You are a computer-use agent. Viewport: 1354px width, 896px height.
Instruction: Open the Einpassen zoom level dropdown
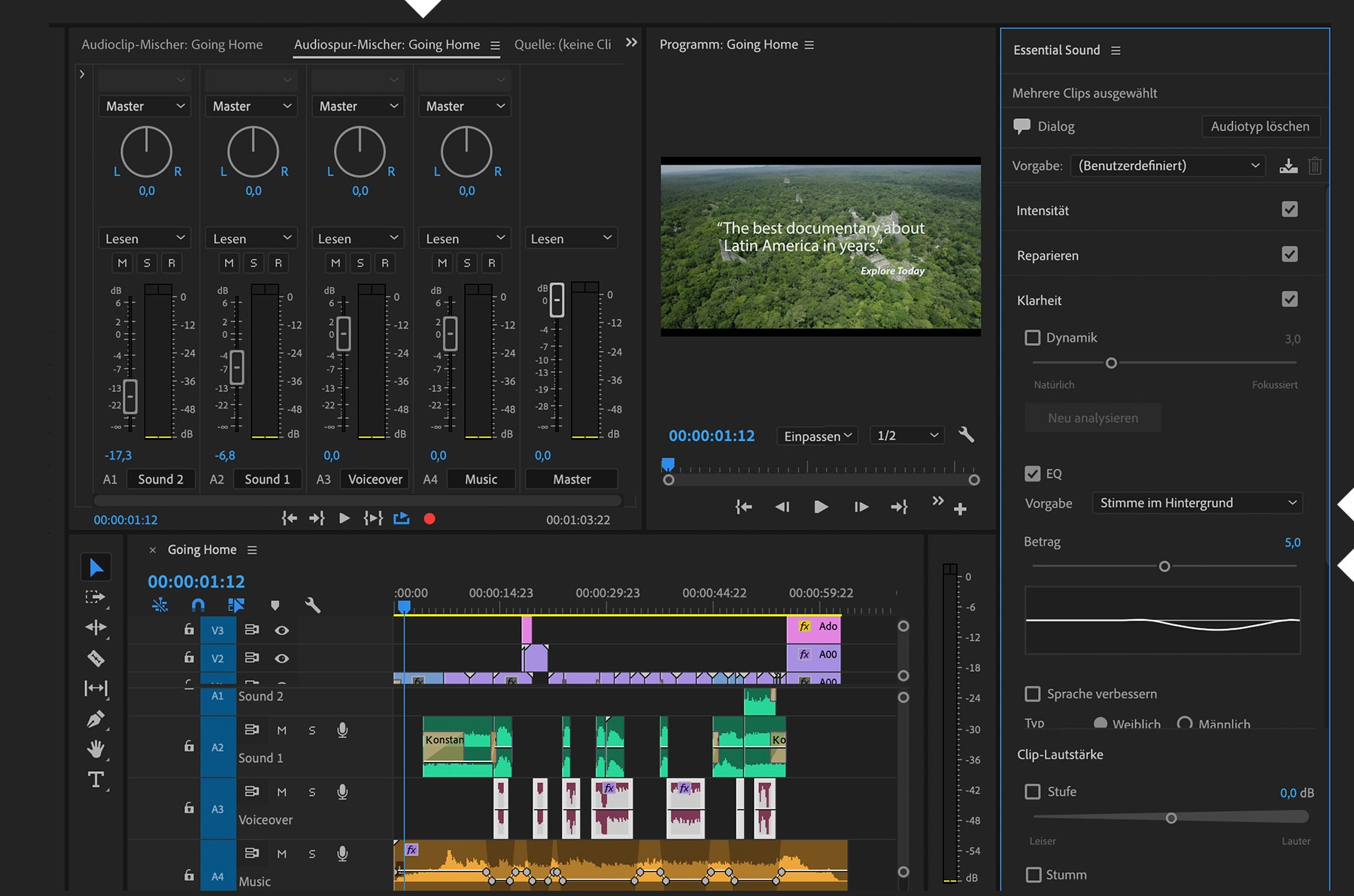pyautogui.click(x=817, y=436)
